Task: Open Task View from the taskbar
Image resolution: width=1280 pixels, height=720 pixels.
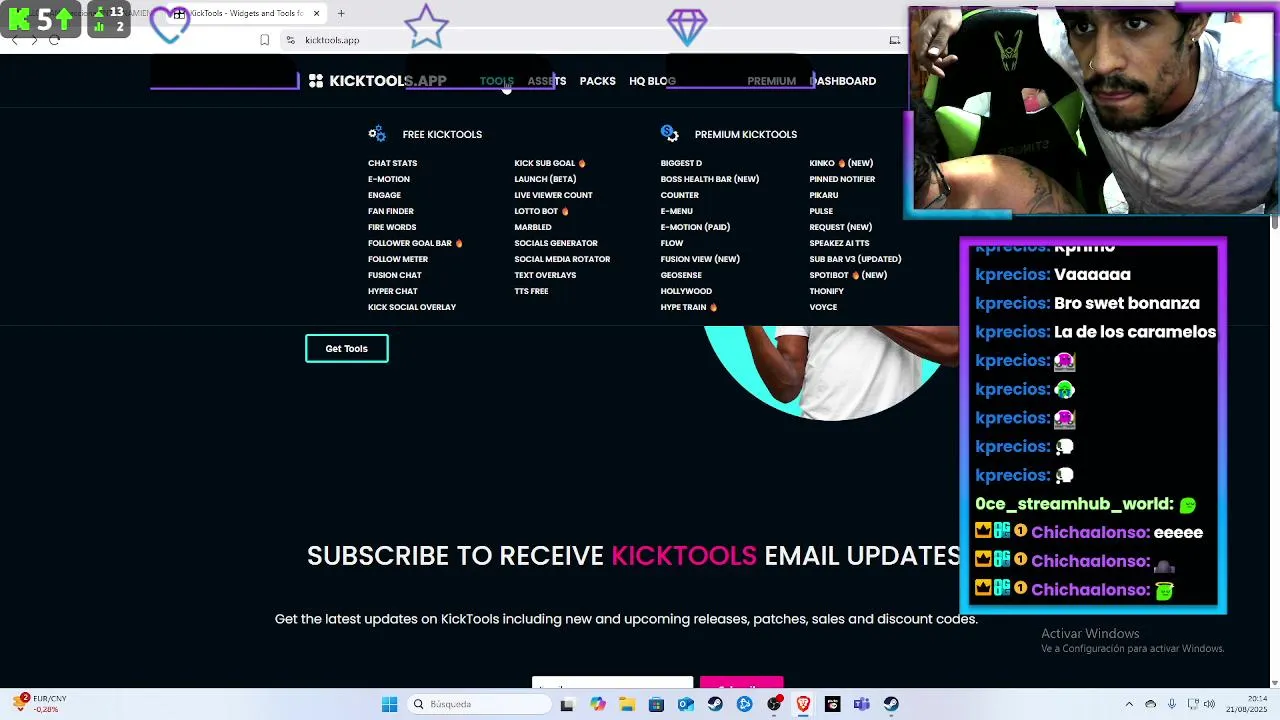Action: coord(567,704)
